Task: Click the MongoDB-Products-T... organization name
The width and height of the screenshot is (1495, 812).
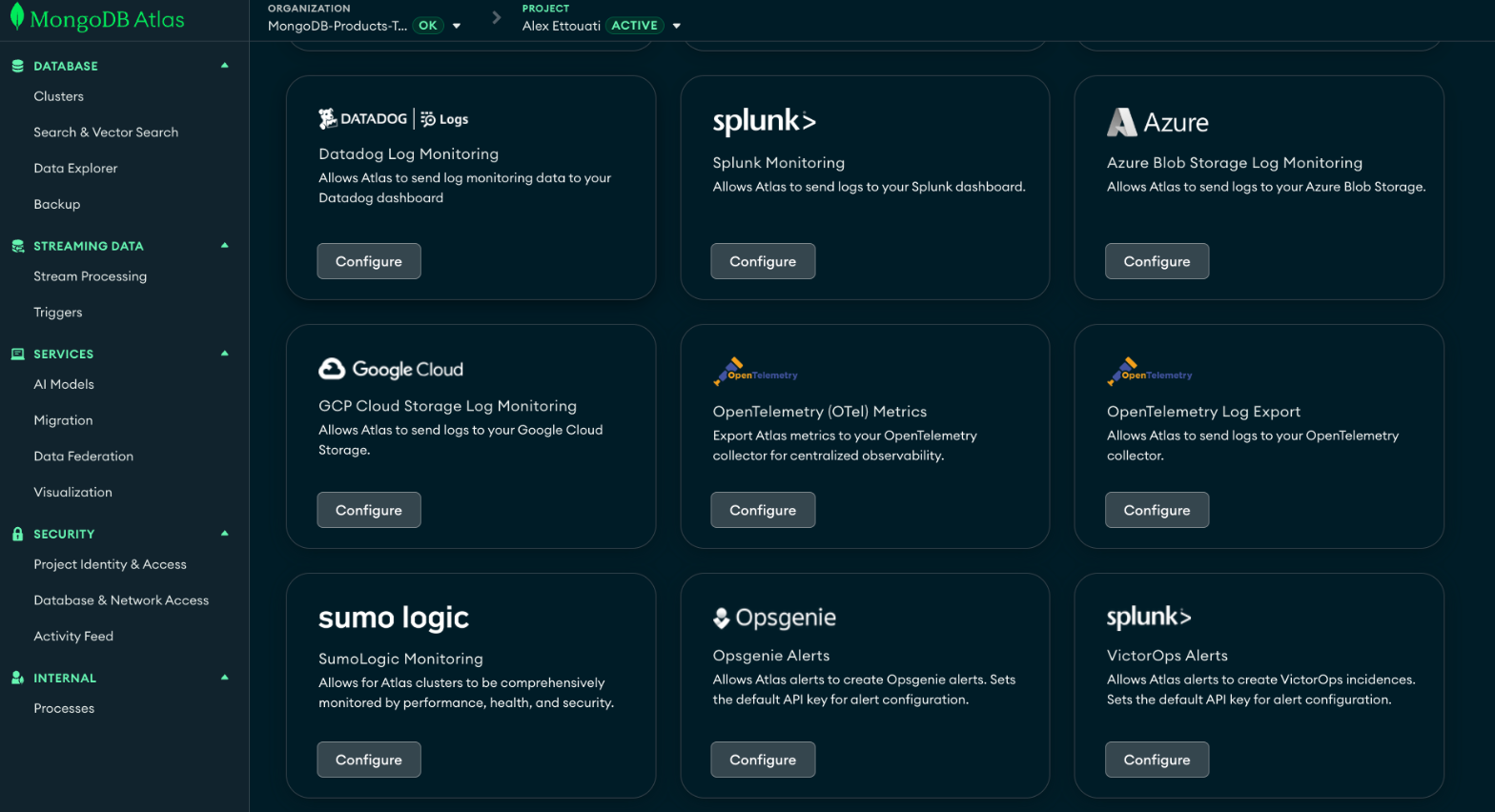Action: point(338,26)
